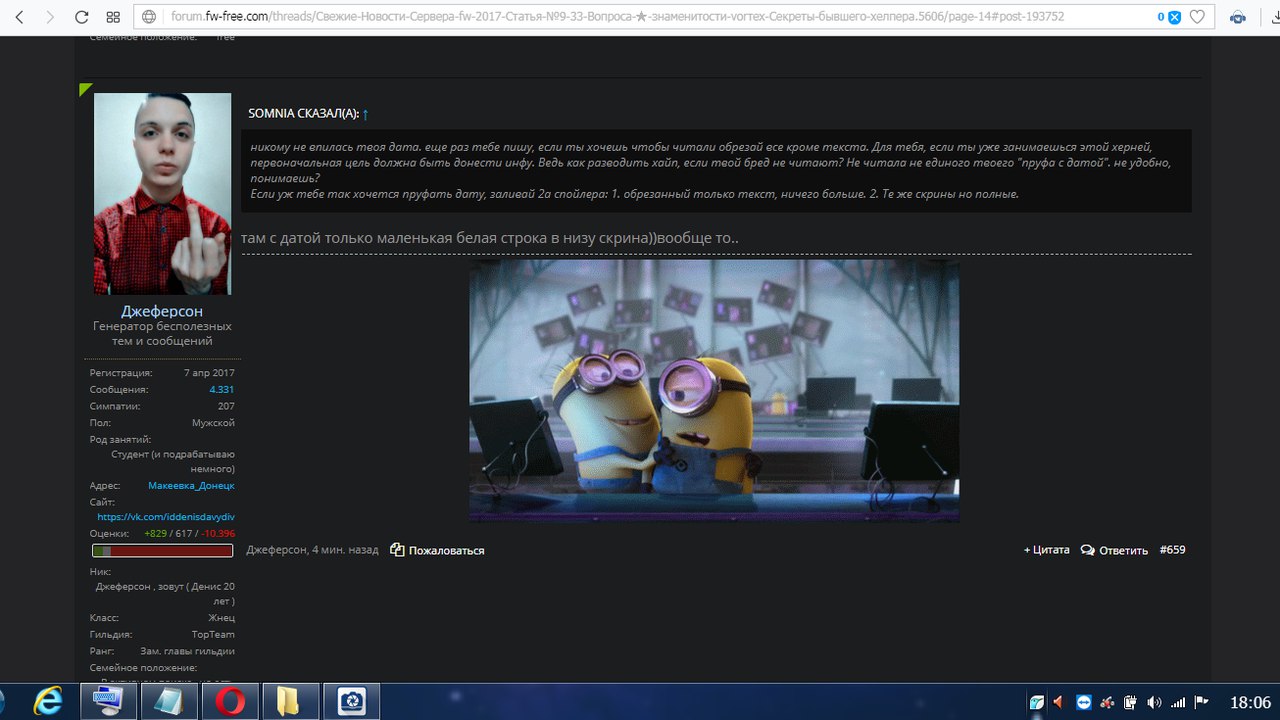1280x720 pixels.
Task: Open the computer monitor taskbar icon
Action: [x=108, y=701]
